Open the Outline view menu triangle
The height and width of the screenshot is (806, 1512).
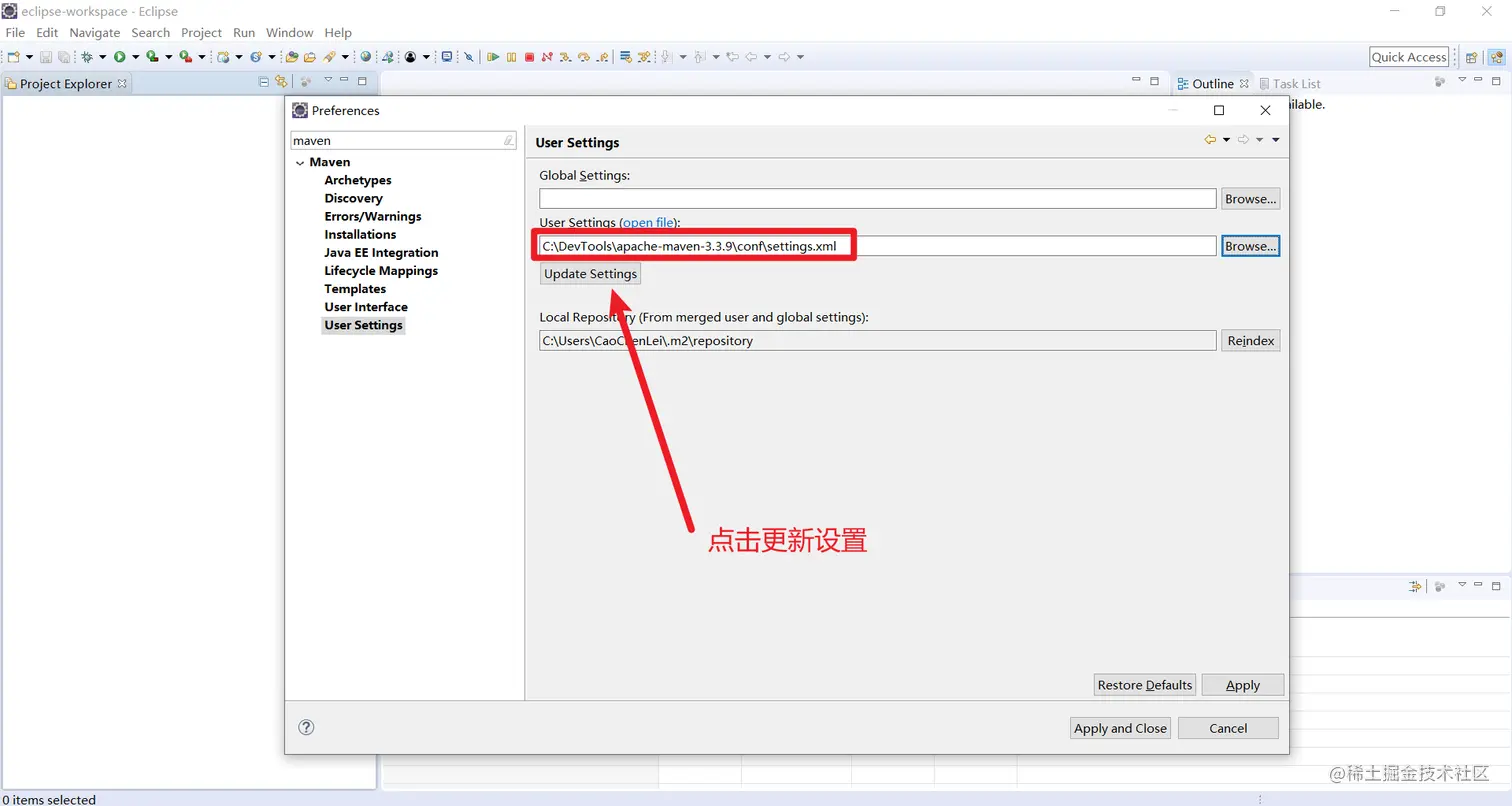click(1461, 80)
